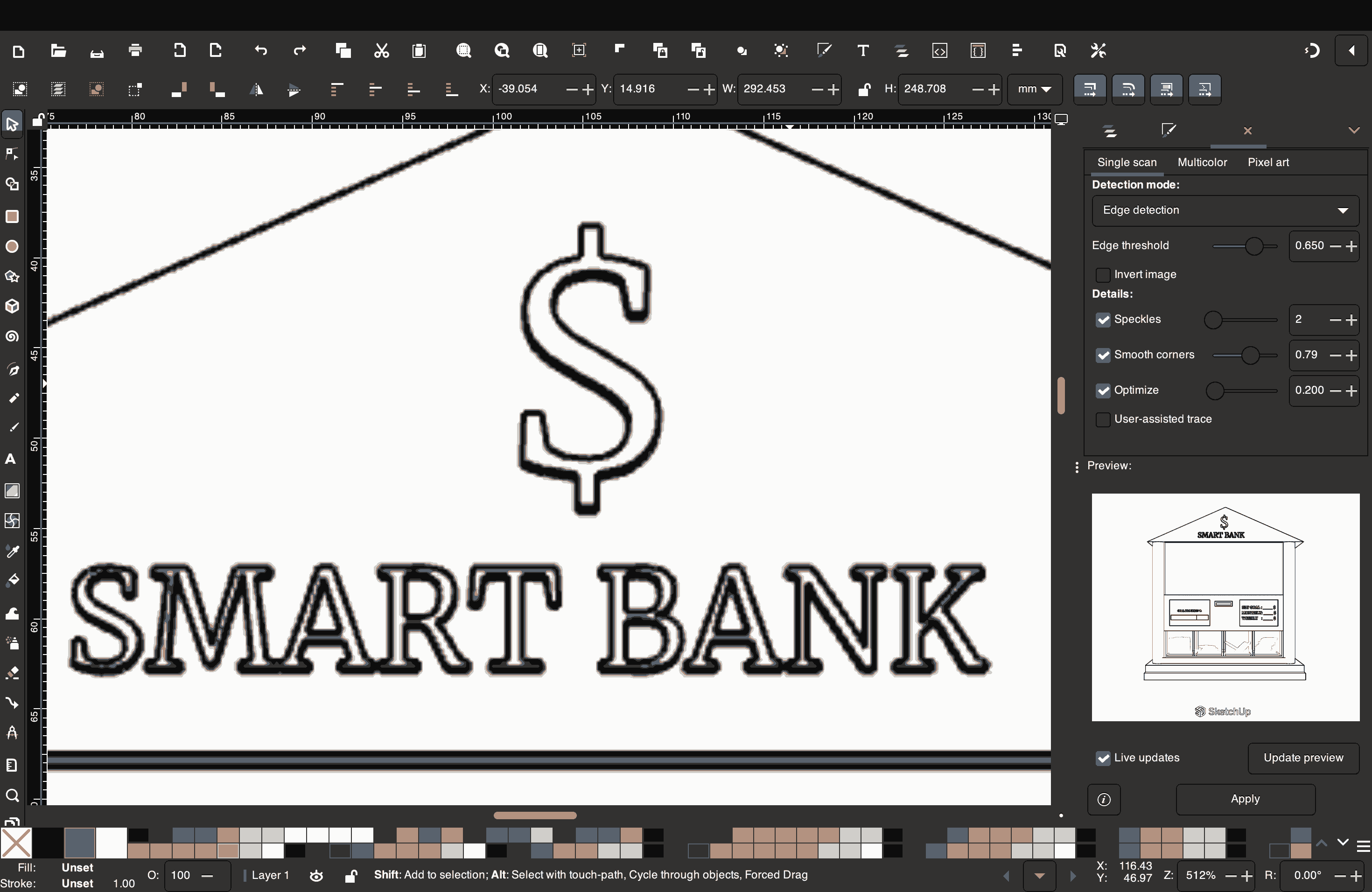Select the Zoom tool in toolbox

point(12,795)
